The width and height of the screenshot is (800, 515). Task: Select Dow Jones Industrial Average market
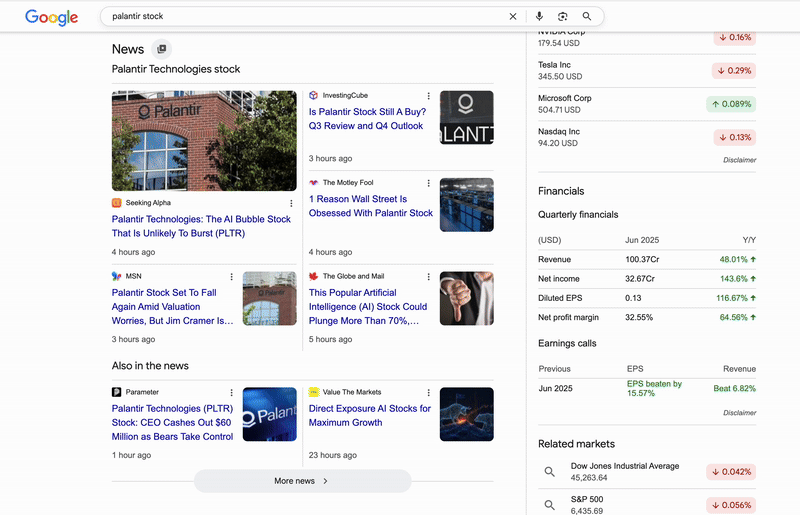click(x=647, y=472)
